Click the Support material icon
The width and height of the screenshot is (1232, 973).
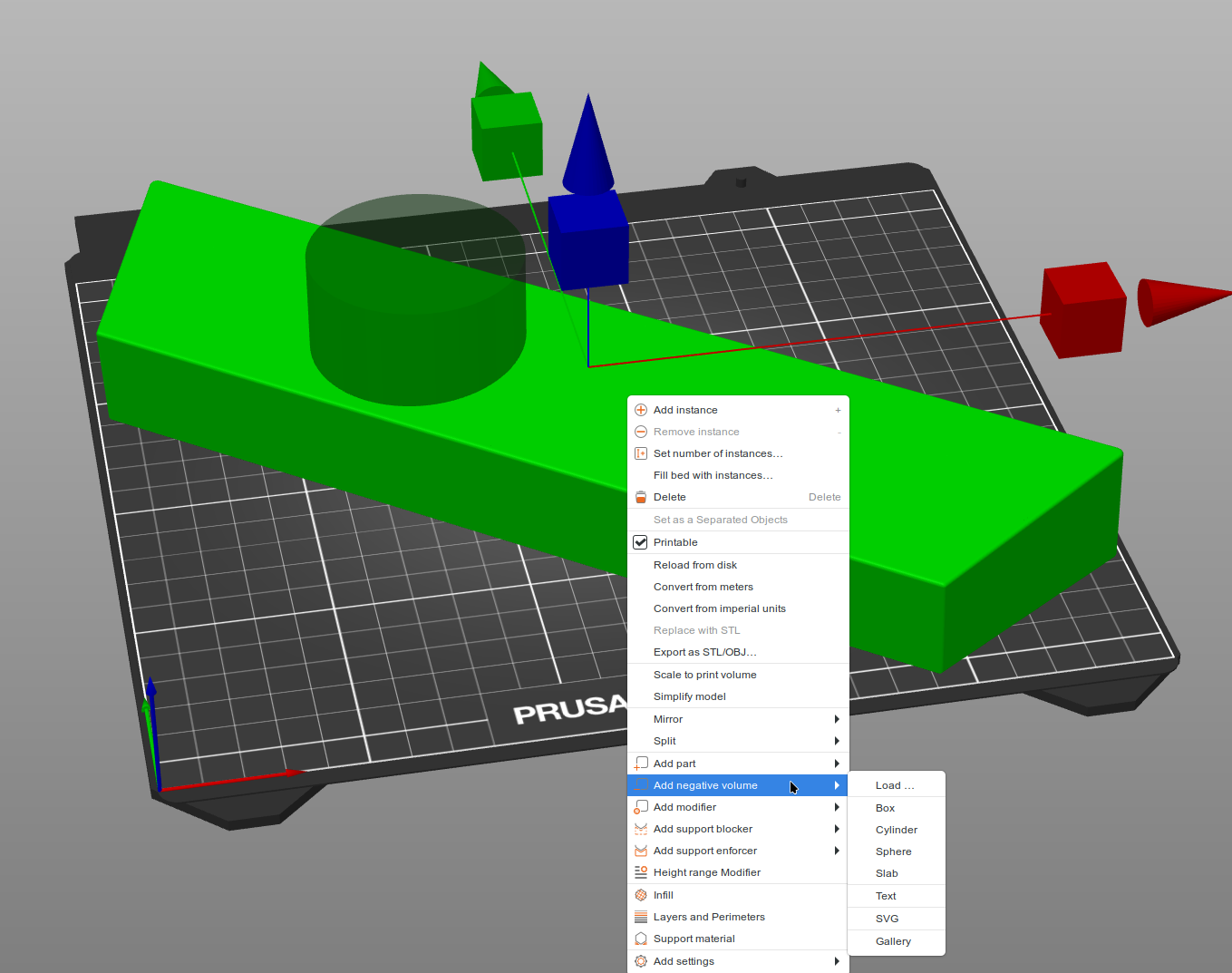click(641, 939)
